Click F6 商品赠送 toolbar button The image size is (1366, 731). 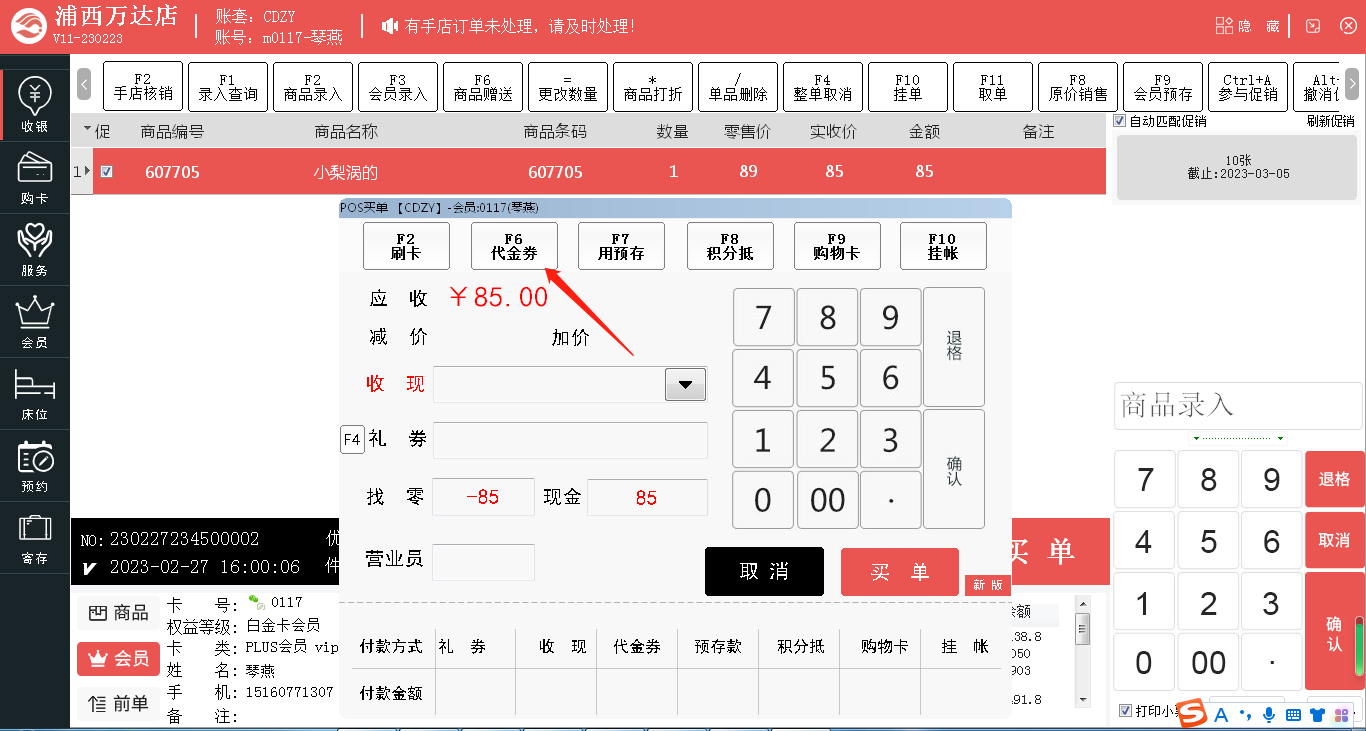[x=483, y=86]
